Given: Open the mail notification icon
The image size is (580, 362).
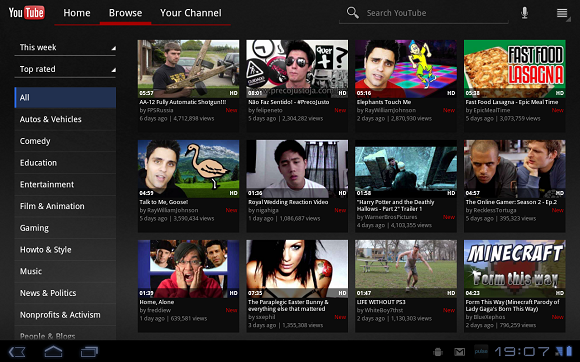Looking at the screenshot, I should point(459,352).
